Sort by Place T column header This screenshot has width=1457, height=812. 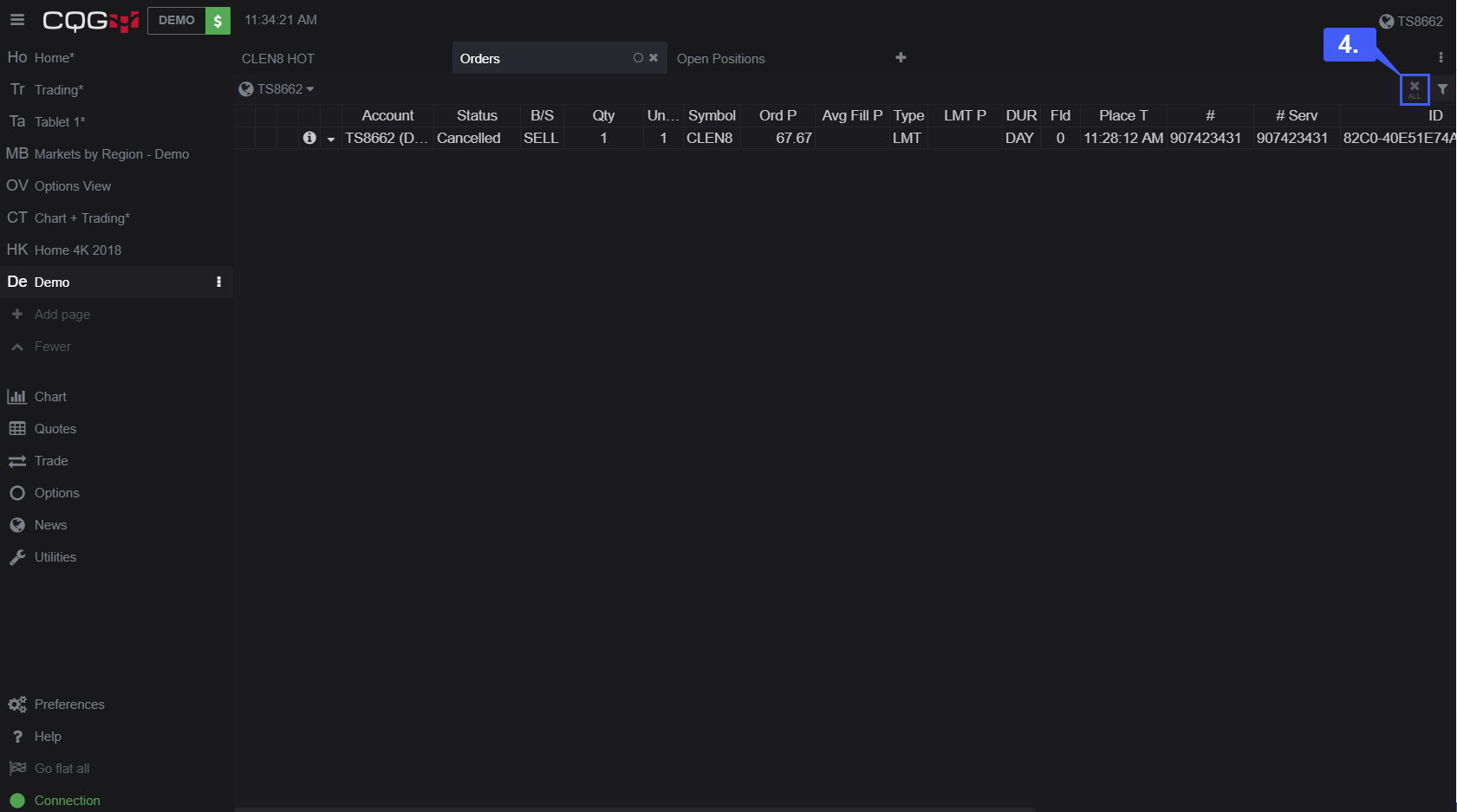pos(1123,115)
